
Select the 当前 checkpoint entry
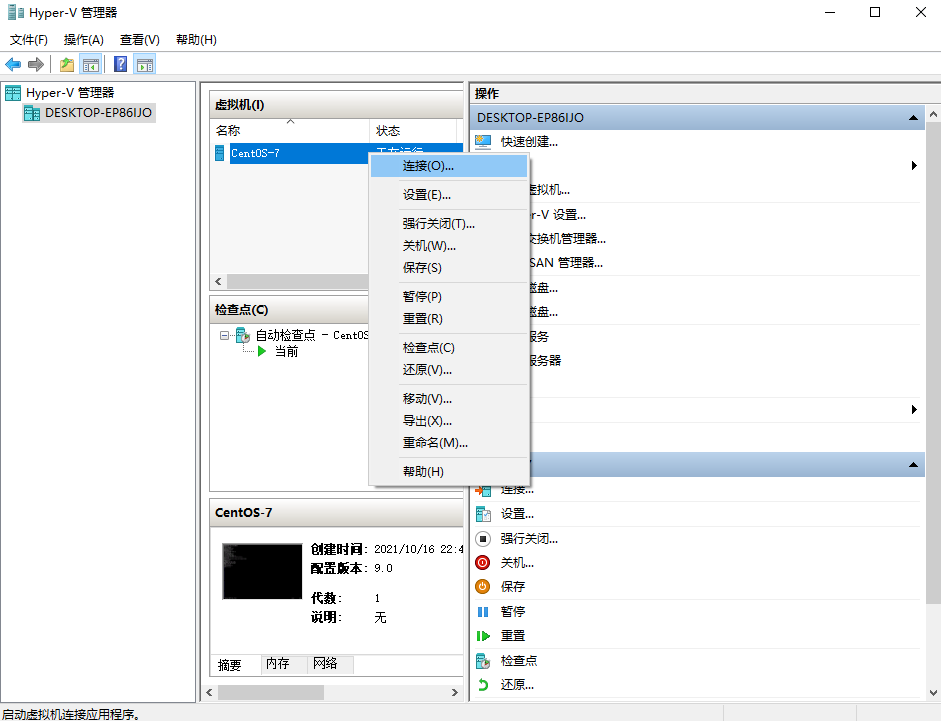[x=286, y=352]
